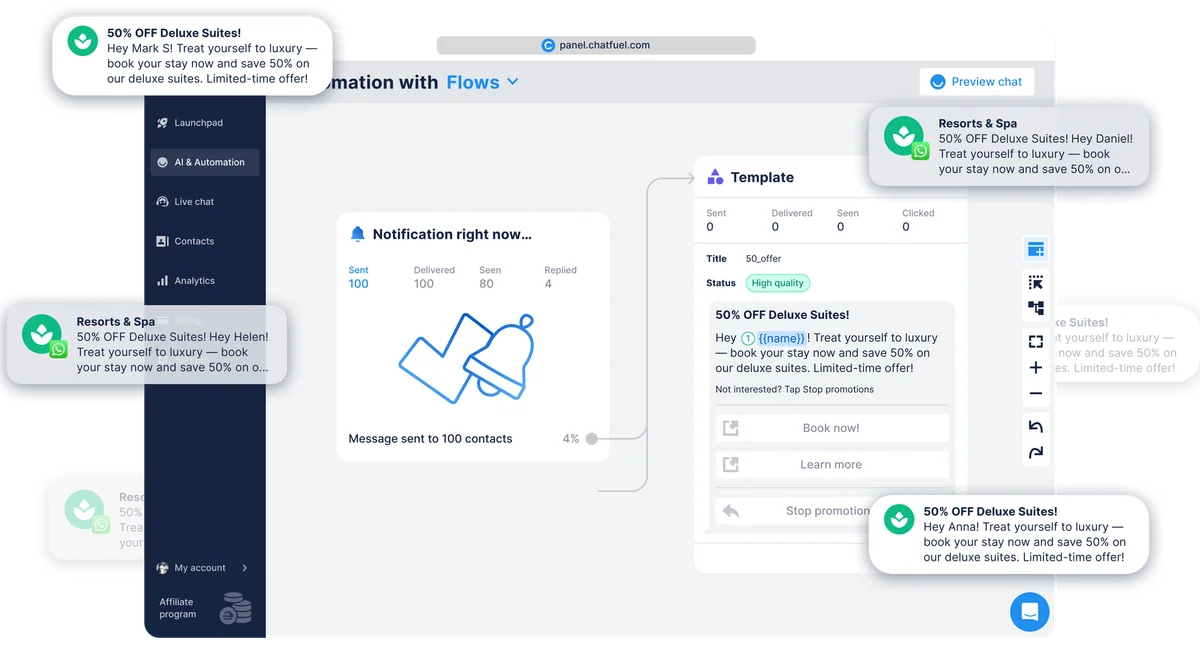1200x668 pixels.
Task: Click the fit-to-screen icon
Action: pos(1036,341)
